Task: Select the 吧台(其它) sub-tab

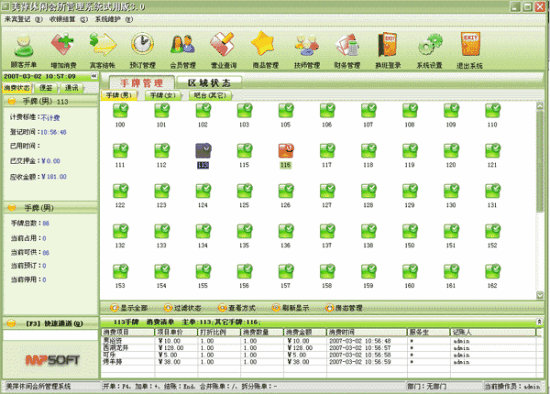Action: click(x=210, y=95)
